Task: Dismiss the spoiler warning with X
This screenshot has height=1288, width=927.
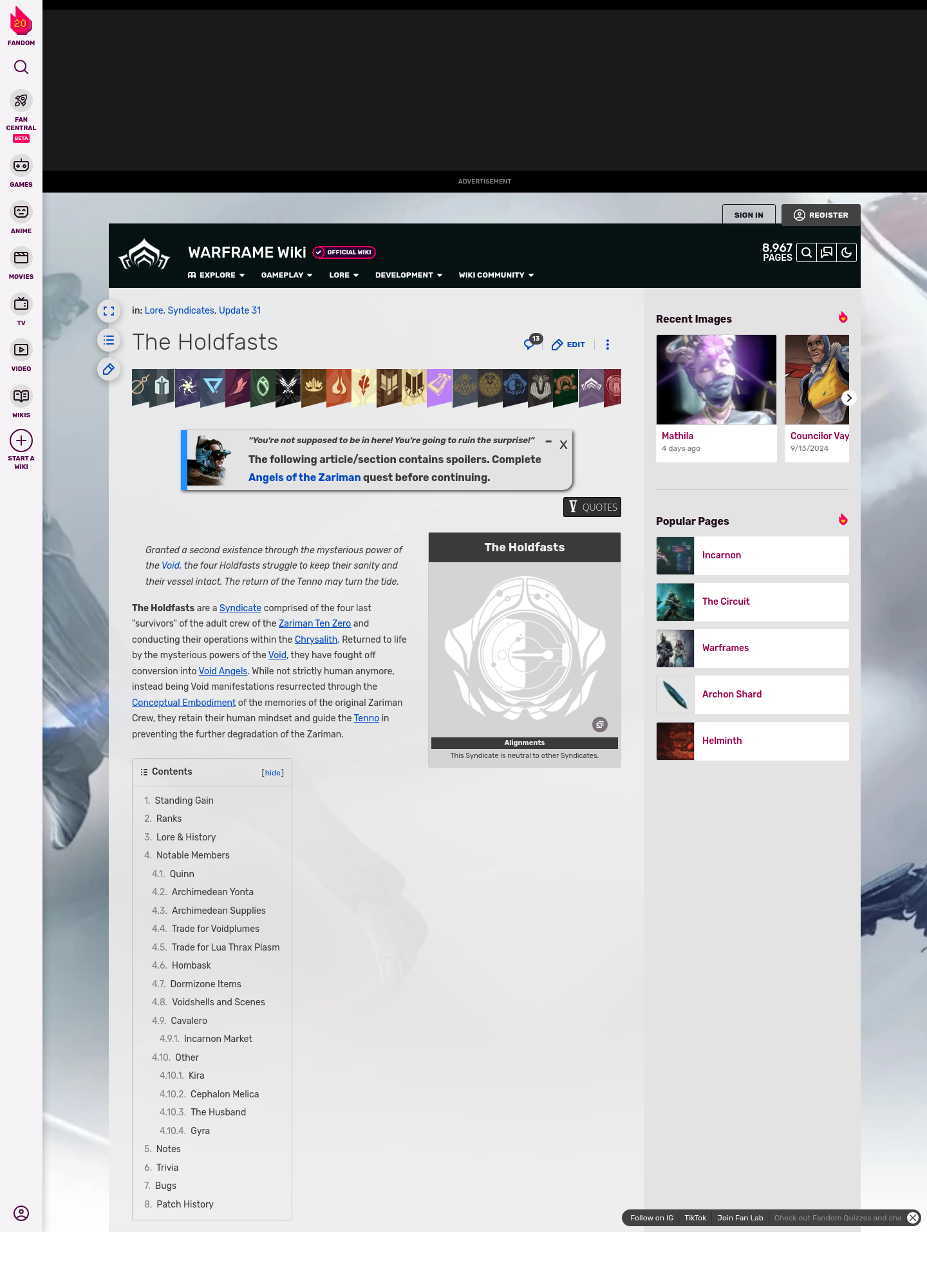Action: (563, 444)
